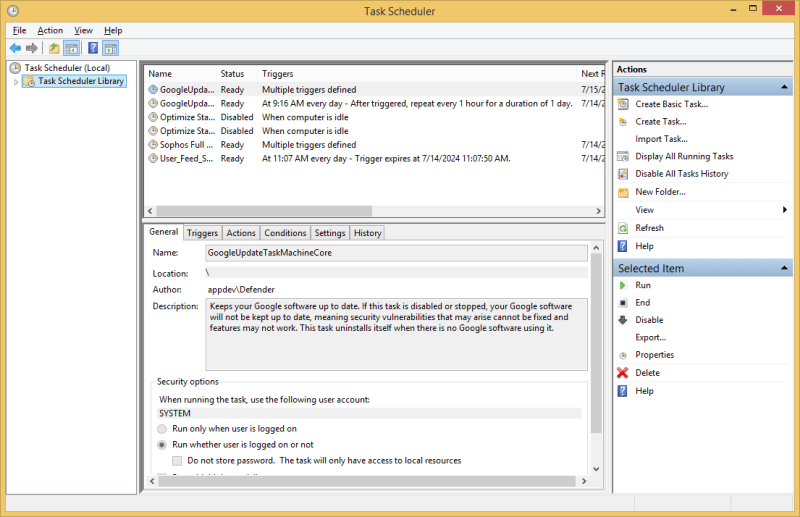
Task: Click the Disable down-arrow icon
Action: pyautogui.click(x=623, y=320)
